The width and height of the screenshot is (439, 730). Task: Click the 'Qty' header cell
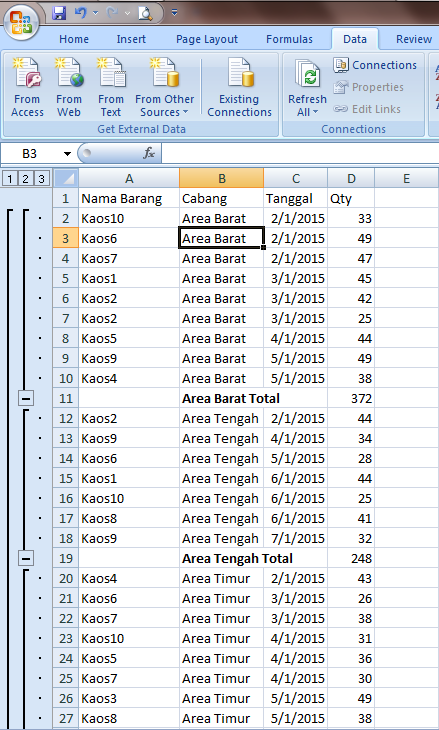[x=351, y=198]
